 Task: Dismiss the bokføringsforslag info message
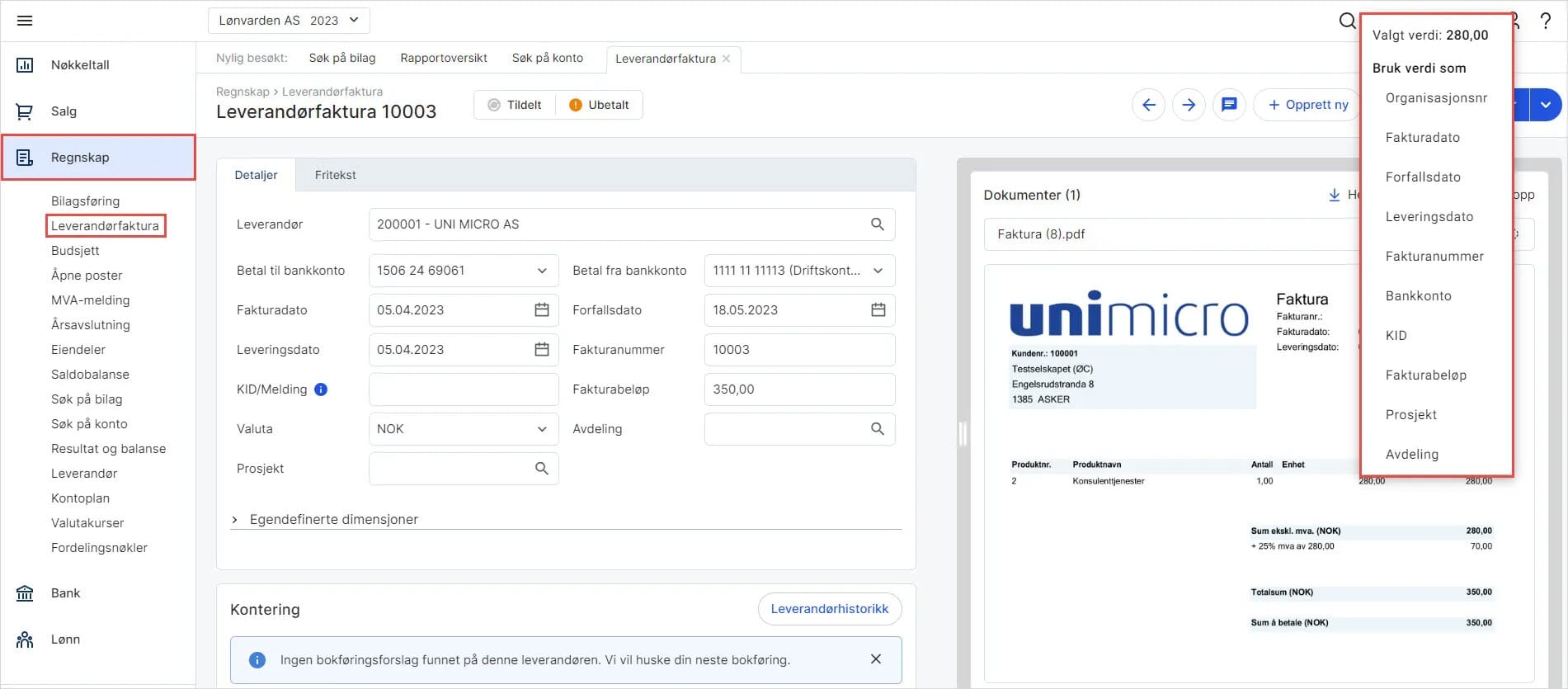tap(876, 659)
